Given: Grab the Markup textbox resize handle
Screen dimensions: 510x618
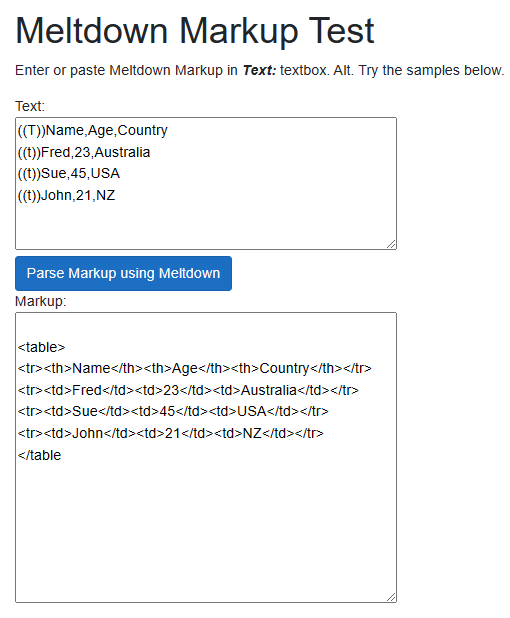Looking at the screenshot, I should [391, 597].
